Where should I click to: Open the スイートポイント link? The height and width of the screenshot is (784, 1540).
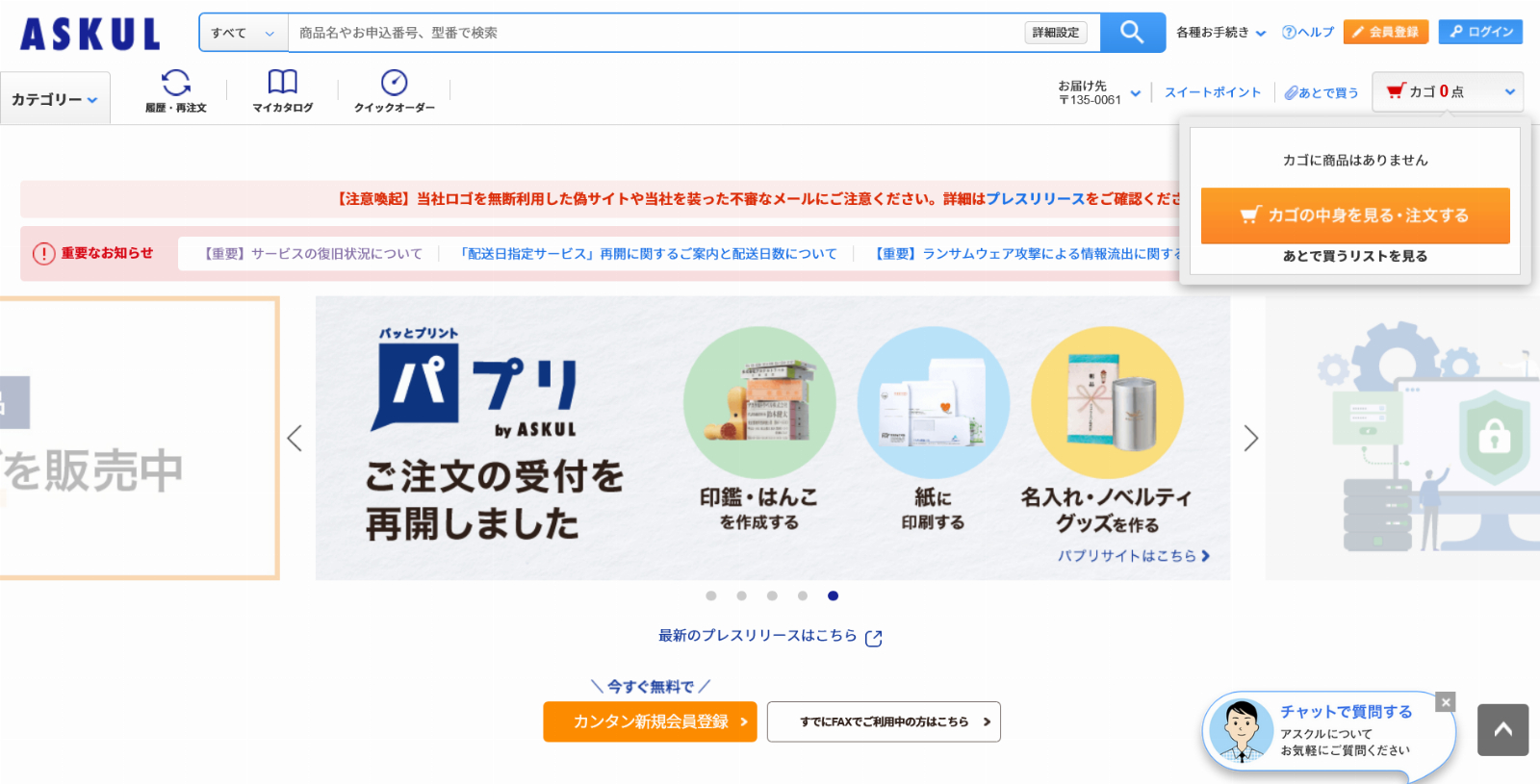click(x=1212, y=92)
